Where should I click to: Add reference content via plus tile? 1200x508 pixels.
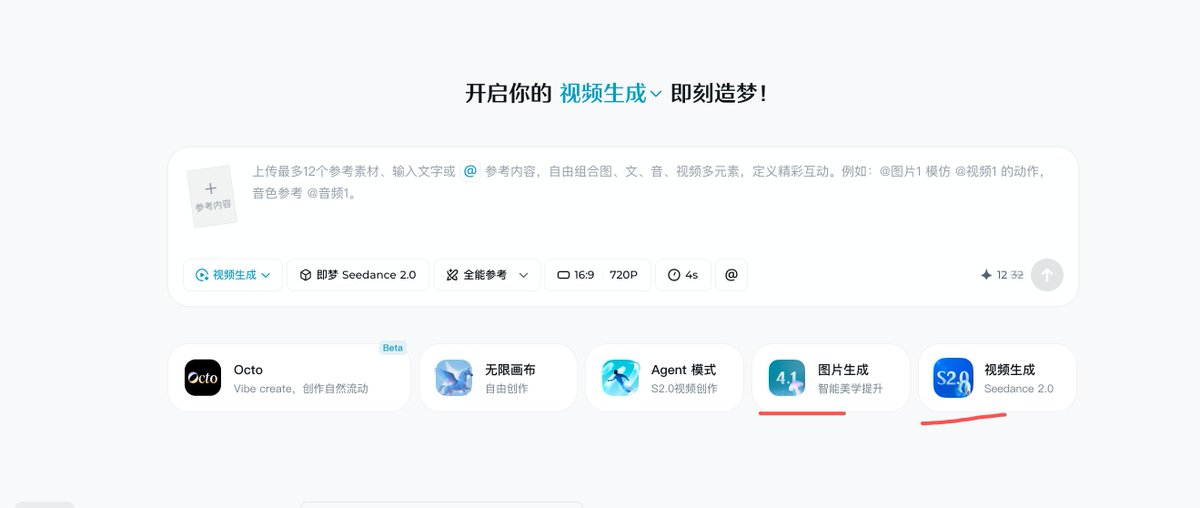click(212, 196)
